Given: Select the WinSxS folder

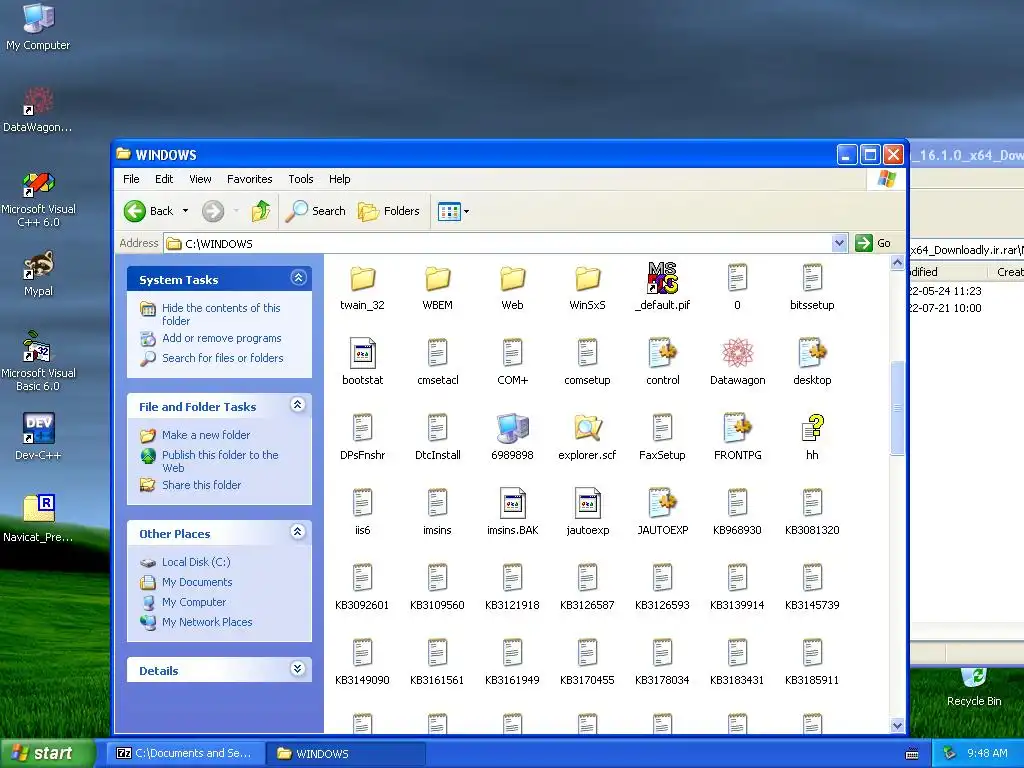Looking at the screenshot, I should [587, 280].
